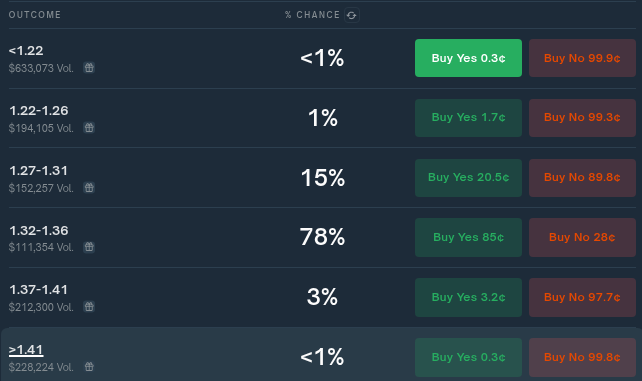The height and width of the screenshot is (381, 642).
Task: Click gift rewards icon for >1.41 outcome
Action: click(x=89, y=367)
